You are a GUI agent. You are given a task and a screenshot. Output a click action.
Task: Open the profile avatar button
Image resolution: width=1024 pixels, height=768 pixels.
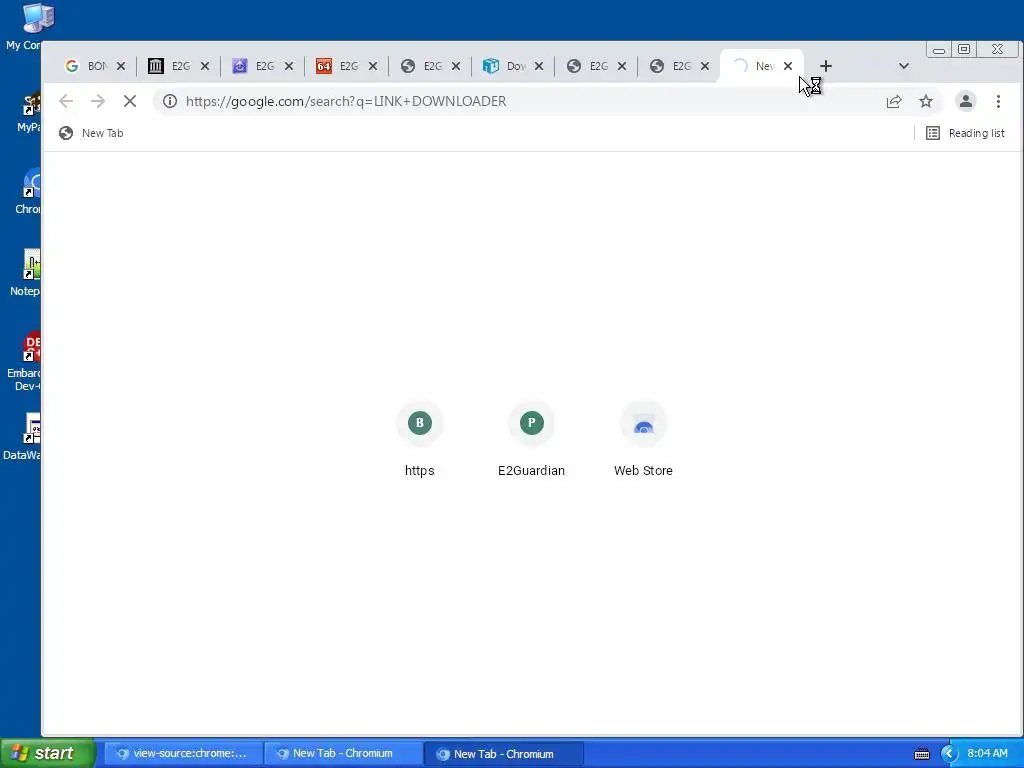(x=966, y=101)
